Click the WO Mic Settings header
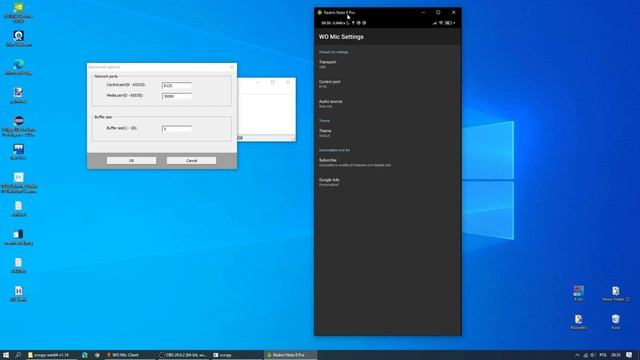The height and width of the screenshot is (360, 640). [x=341, y=37]
